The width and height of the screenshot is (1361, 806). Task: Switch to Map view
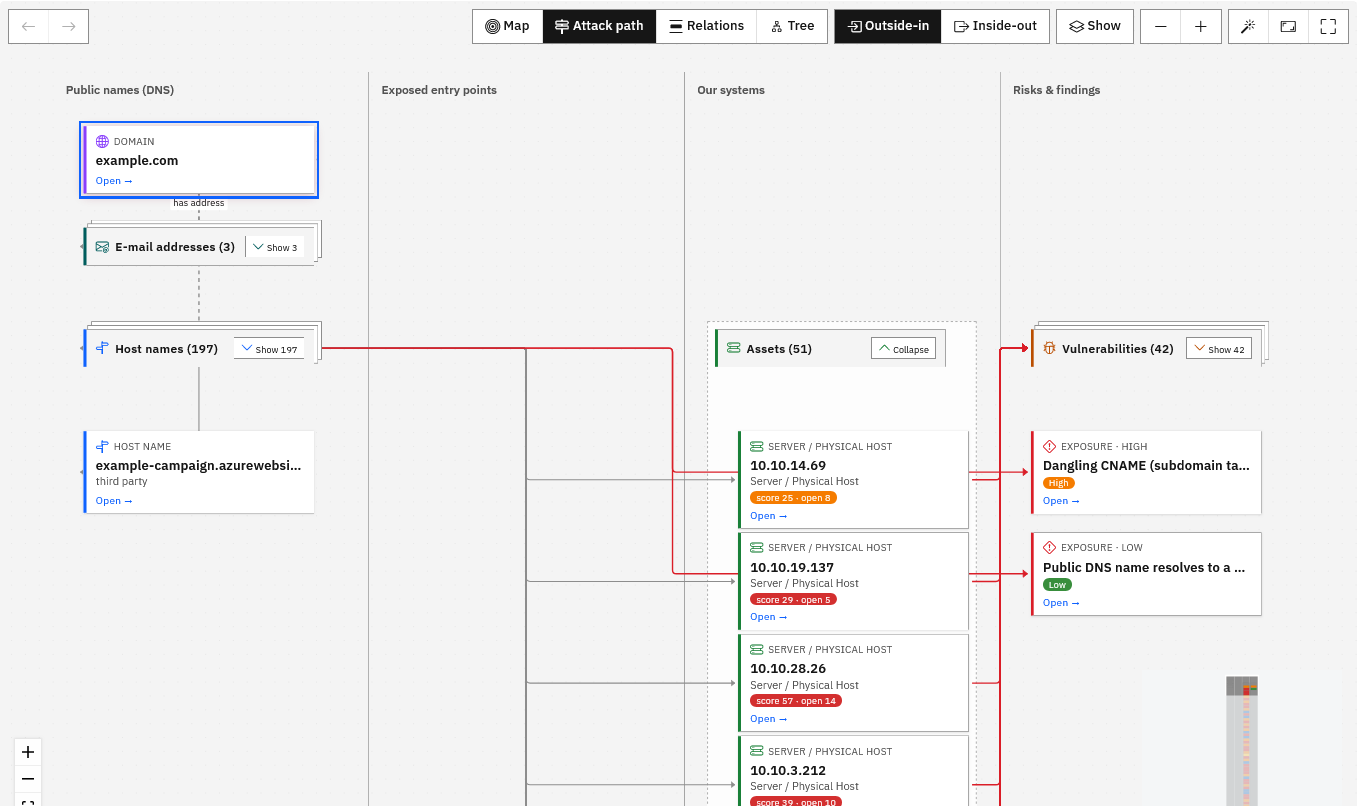[x=507, y=26]
